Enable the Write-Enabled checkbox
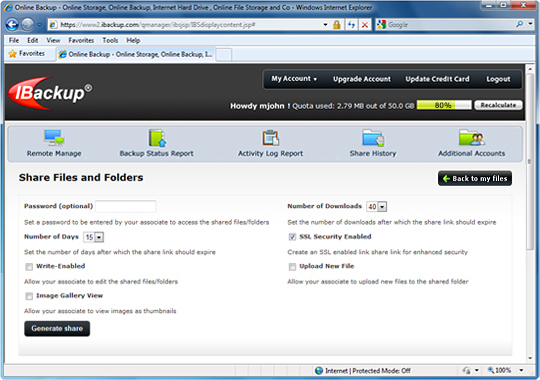The width and height of the screenshot is (540, 380). click(x=29, y=267)
